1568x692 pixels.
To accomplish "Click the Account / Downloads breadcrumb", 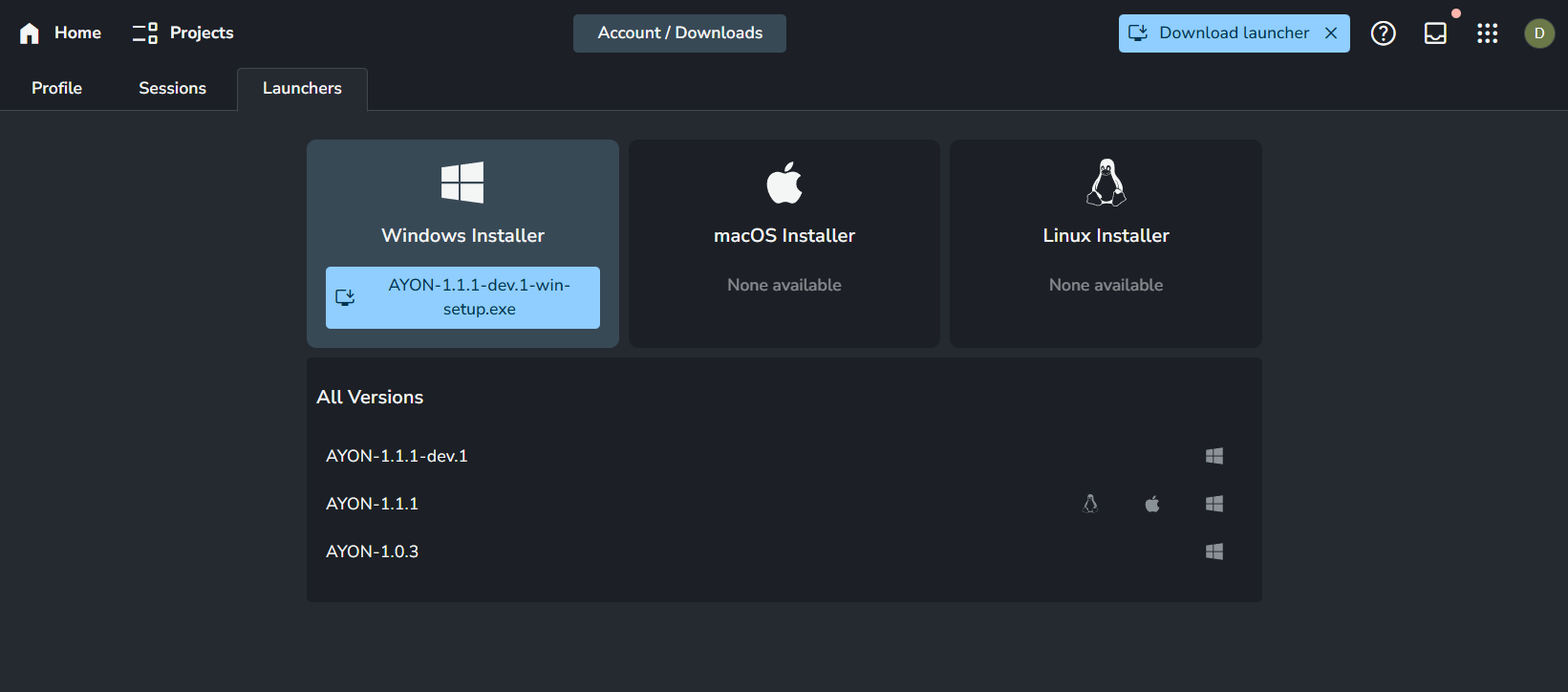I will click(x=679, y=32).
